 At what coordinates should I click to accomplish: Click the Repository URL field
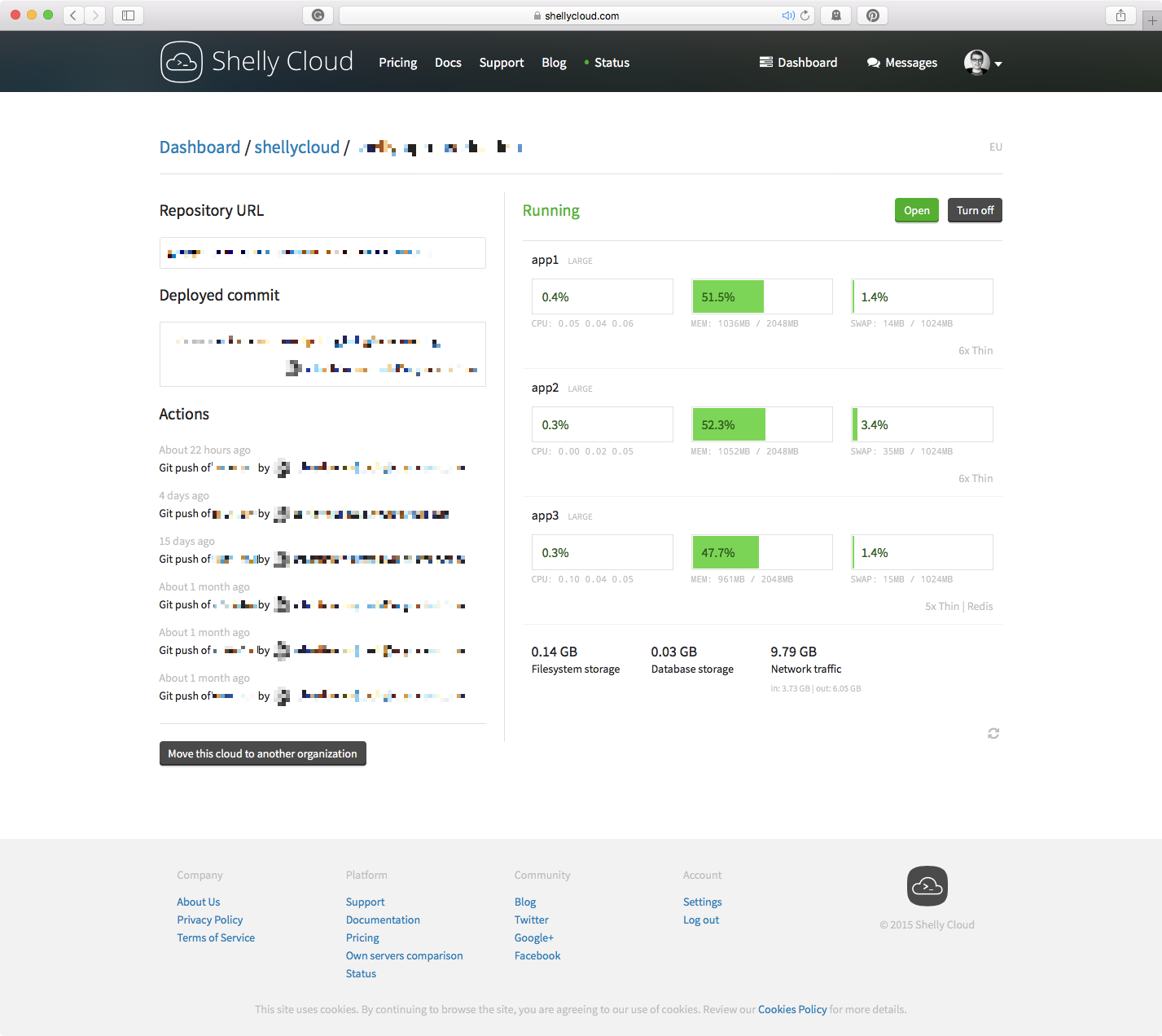click(x=322, y=252)
